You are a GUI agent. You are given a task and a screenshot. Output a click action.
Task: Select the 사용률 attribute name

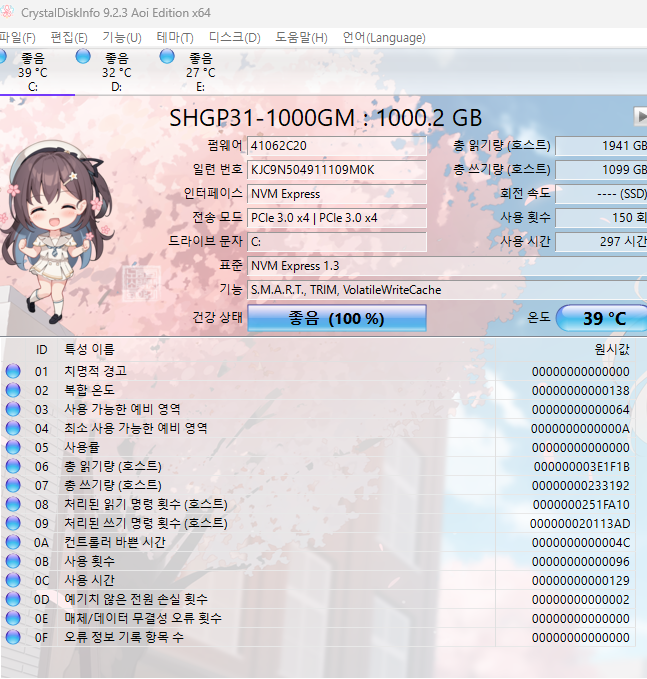(x=82, y=447)
